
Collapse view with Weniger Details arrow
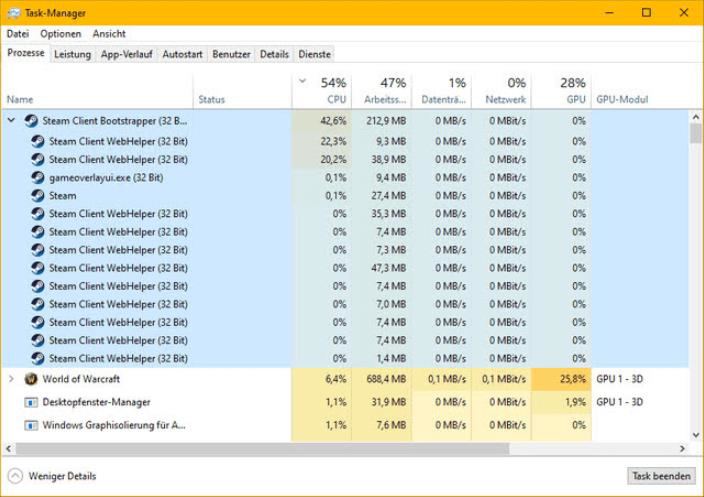coord(15,476)
